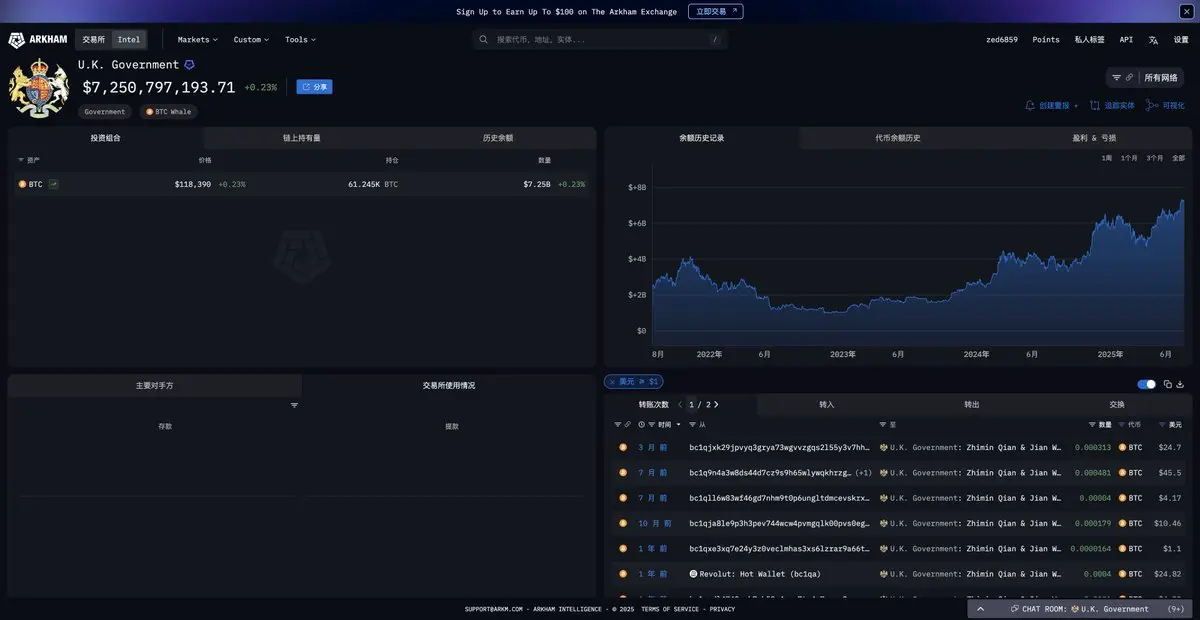1200x620 pixels.
Task: Open 设置 settings in the header
Action: tap(1181, 40)
